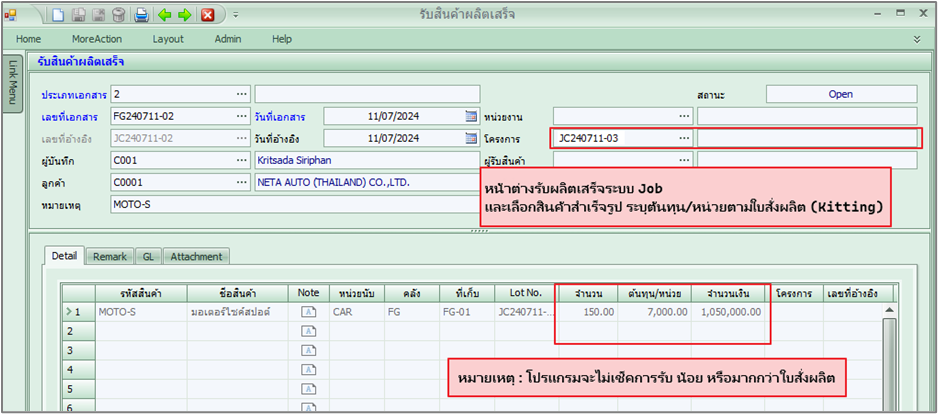Image resolution: width=938 pixels, height=414 pixels.
Task: Click the Save diskette icon
Action: point(79,14)
